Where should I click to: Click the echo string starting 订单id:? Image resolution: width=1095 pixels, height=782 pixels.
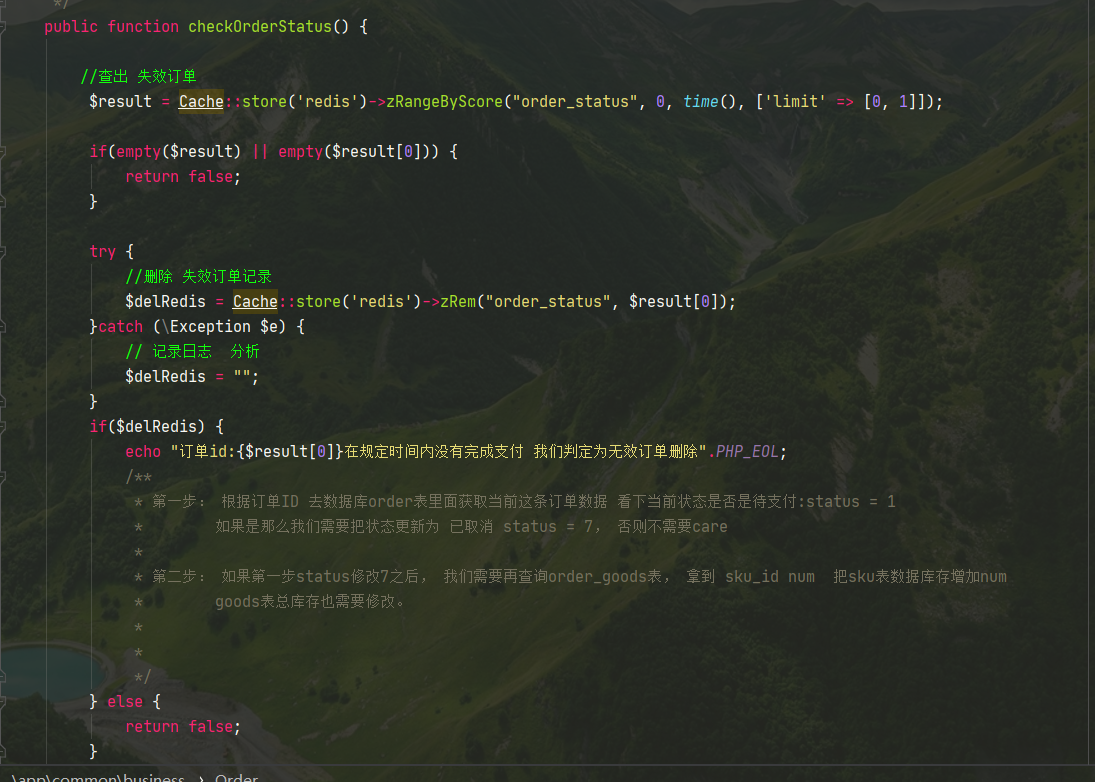click(x=439, y=452)
